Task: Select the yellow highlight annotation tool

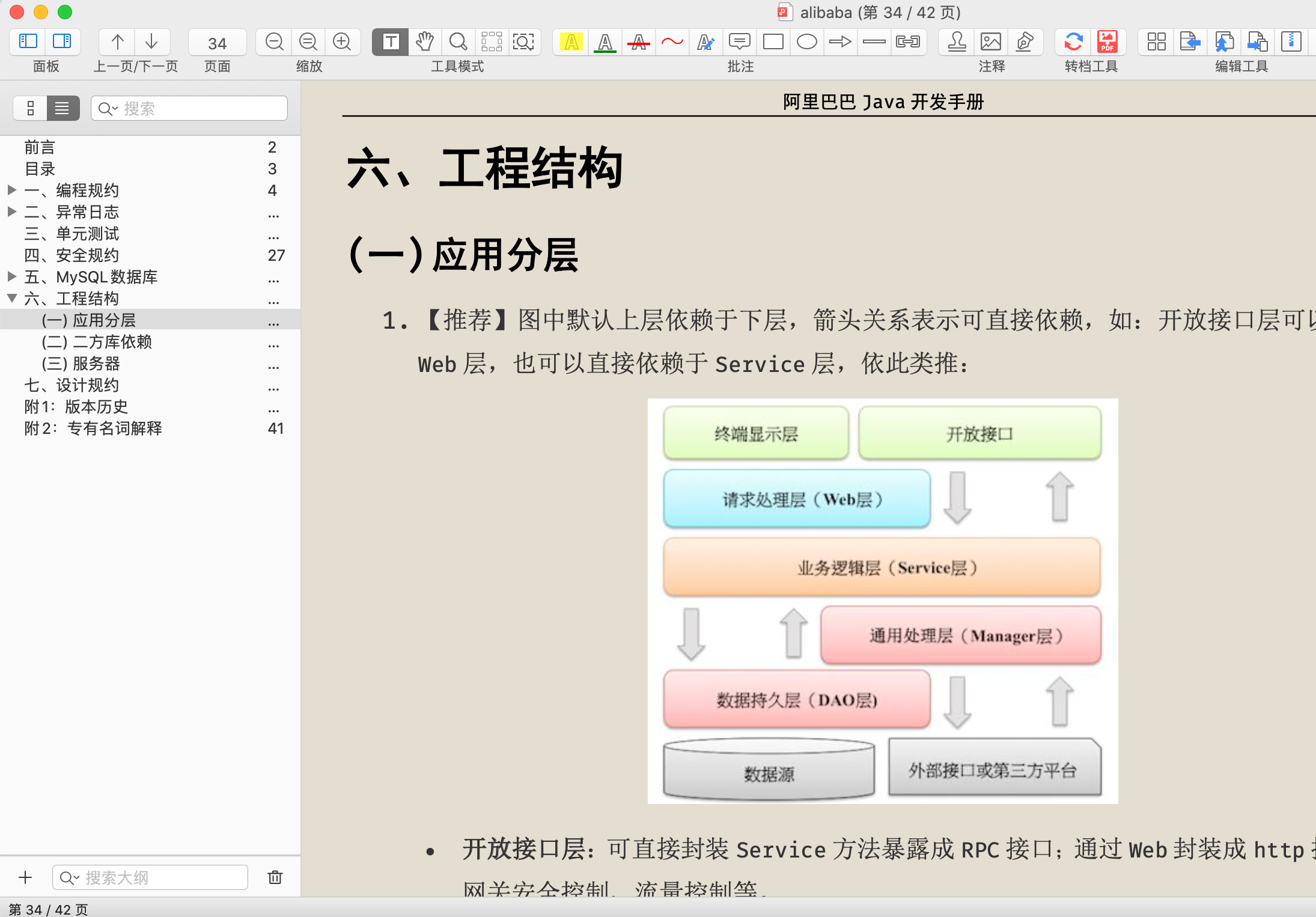Action: click(x=571, y=41)
